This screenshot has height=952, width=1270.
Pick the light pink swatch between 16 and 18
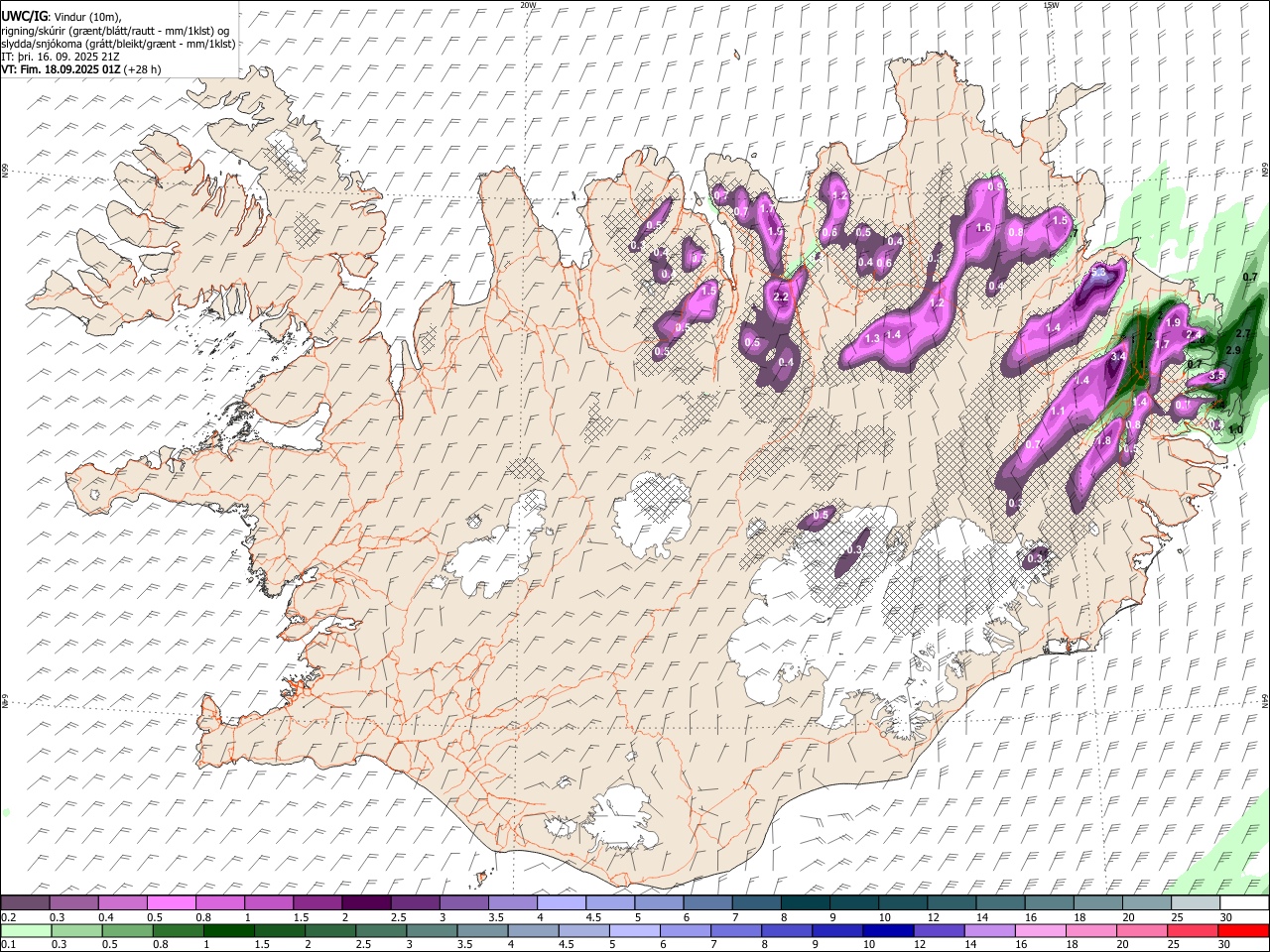(1041, 931)
